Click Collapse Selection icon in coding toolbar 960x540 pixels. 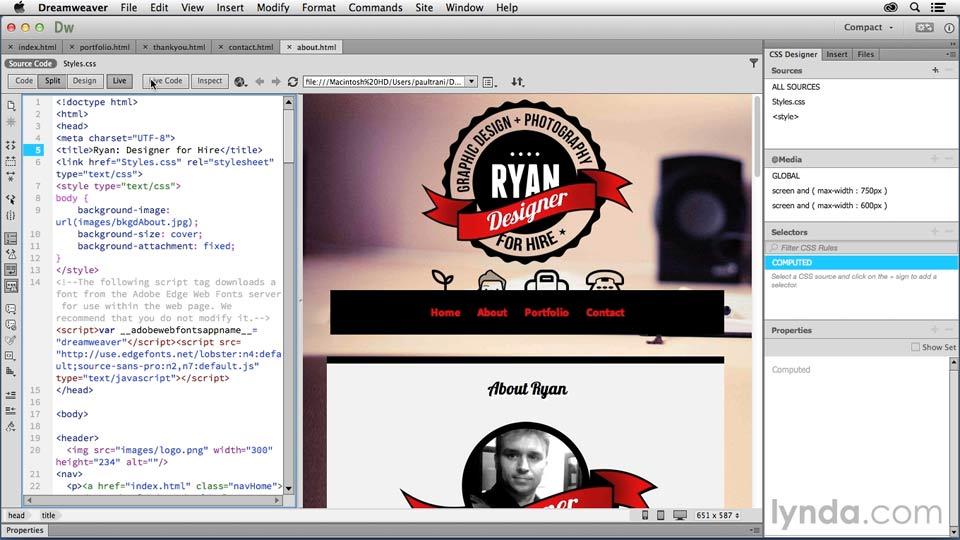pyautogui.click(x=11, y=161)
